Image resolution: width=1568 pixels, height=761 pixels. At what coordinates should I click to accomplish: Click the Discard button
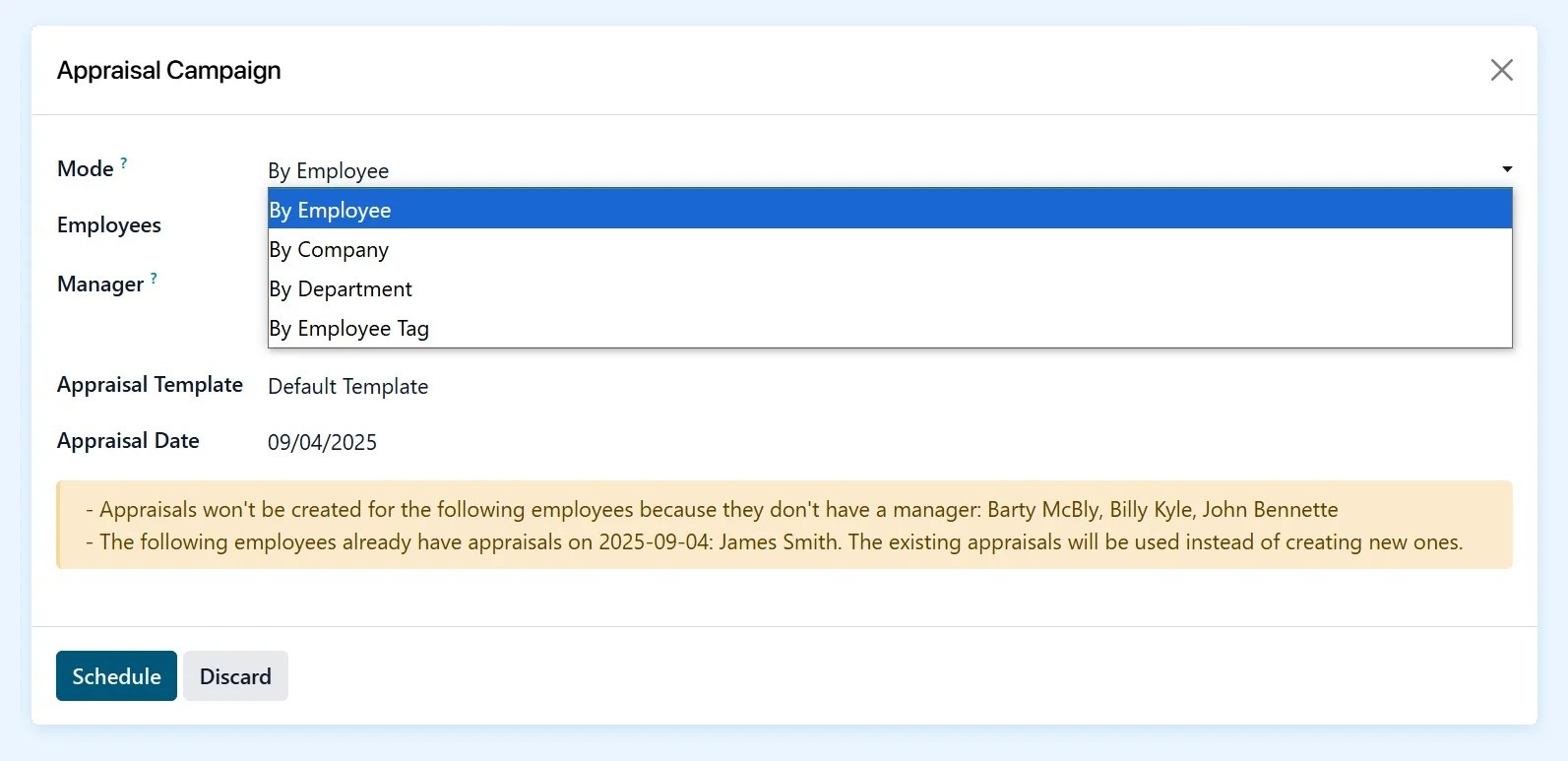point(235,676)
